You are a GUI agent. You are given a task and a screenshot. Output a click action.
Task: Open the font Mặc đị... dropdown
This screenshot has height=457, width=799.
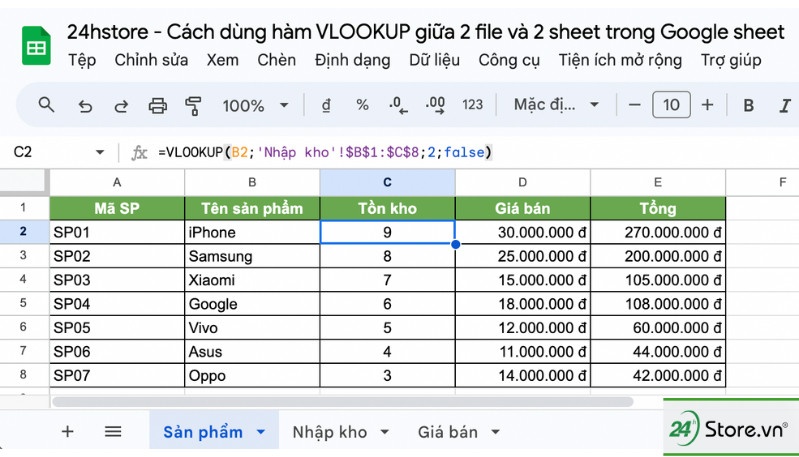tap(556, 105)
